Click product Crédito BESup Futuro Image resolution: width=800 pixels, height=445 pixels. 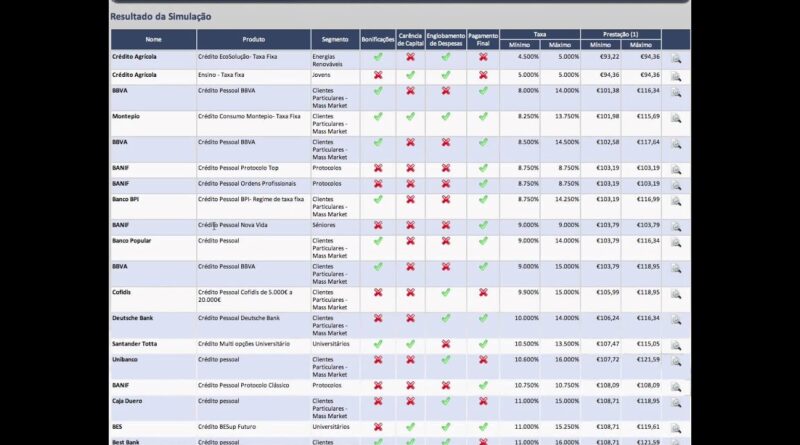pyautogui.click(x=227, y=427)
